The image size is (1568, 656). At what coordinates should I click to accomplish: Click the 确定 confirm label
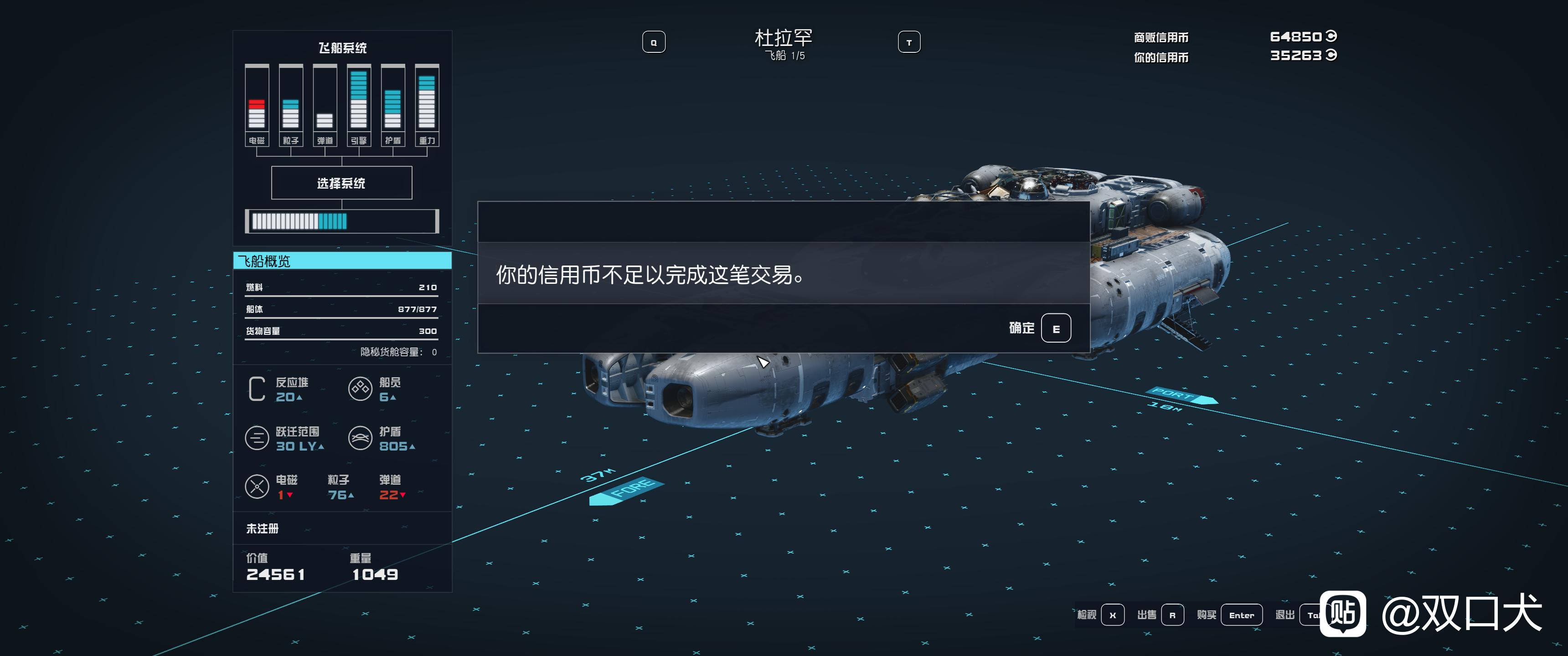1021,328
